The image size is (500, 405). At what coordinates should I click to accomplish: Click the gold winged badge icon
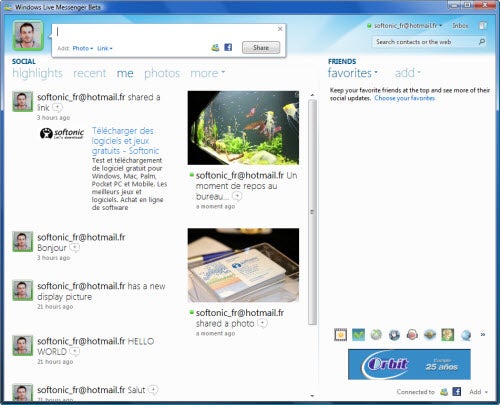pyautogui.click(x=430, y=335)
